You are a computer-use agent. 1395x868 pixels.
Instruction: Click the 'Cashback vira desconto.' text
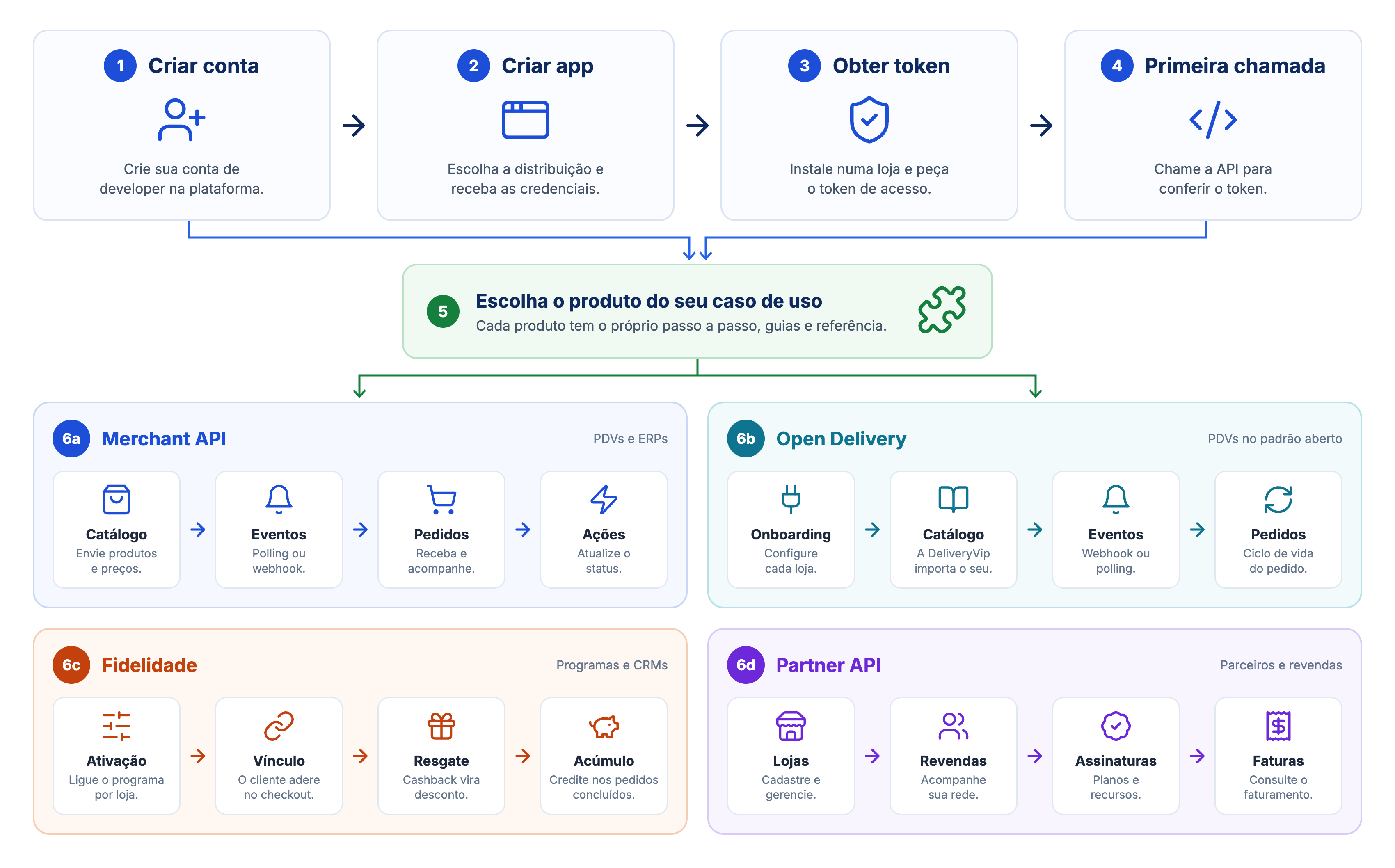tap(441, 787)
